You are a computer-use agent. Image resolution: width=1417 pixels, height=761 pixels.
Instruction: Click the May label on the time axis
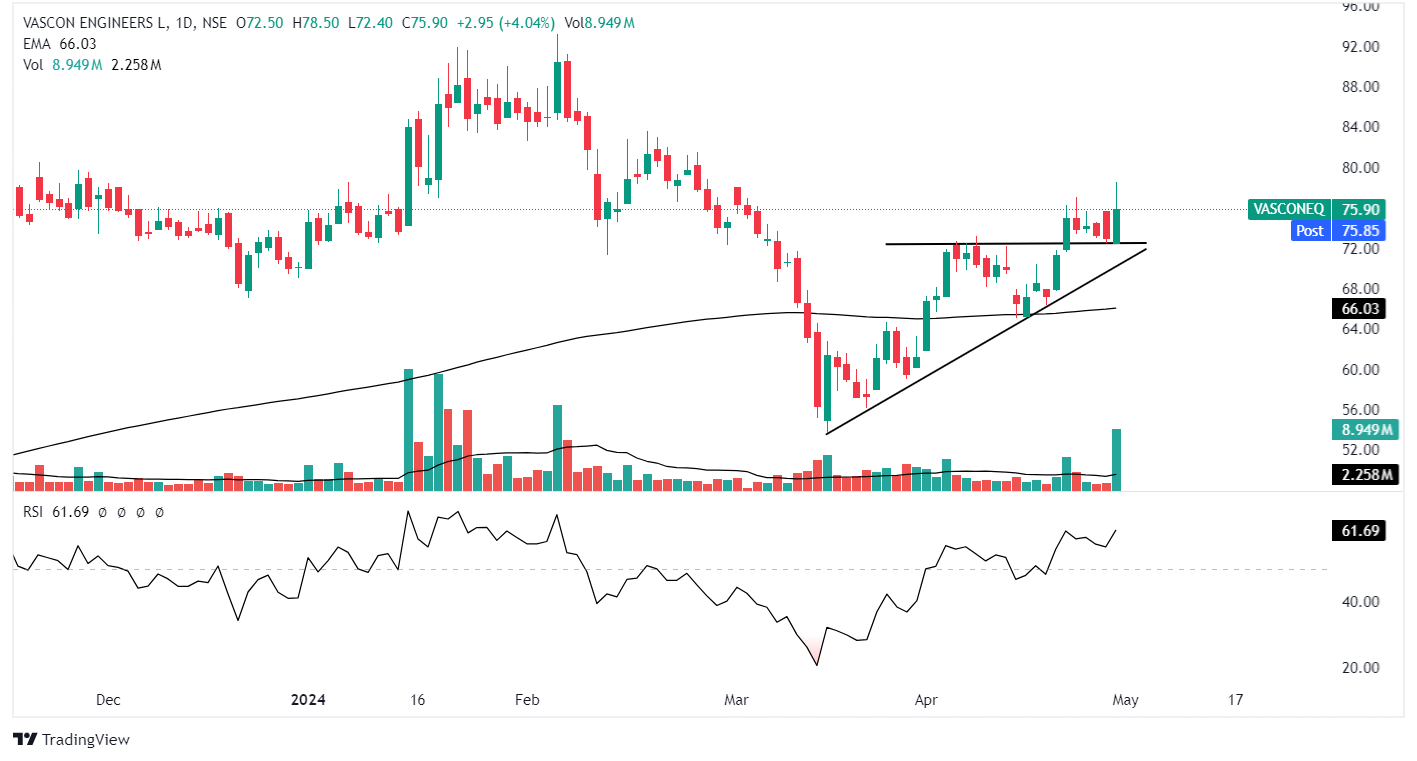pos(1126,700)
